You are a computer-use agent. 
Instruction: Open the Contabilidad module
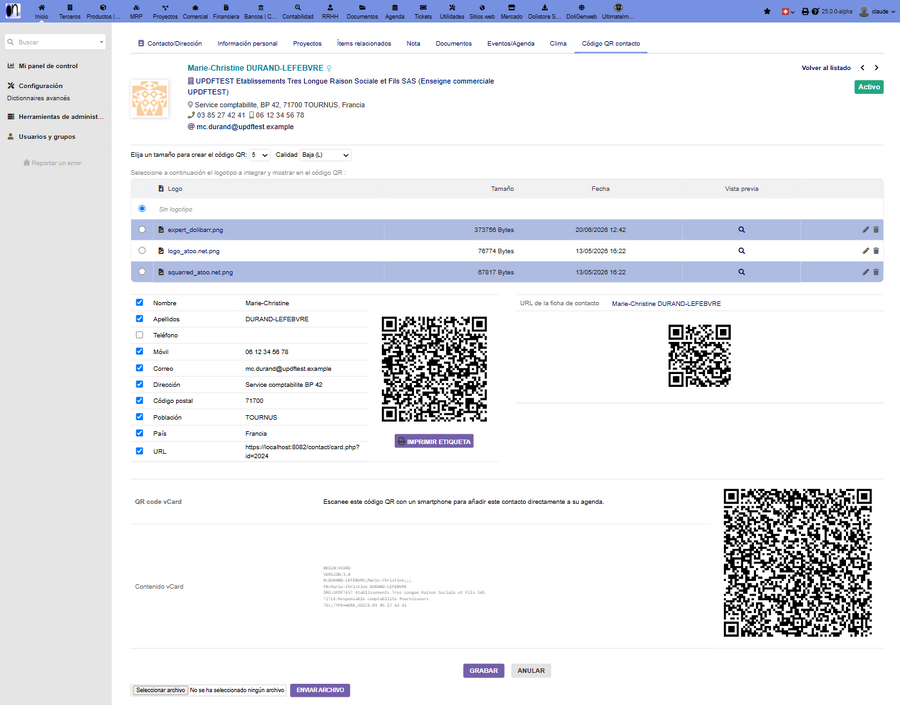(298, 8)
